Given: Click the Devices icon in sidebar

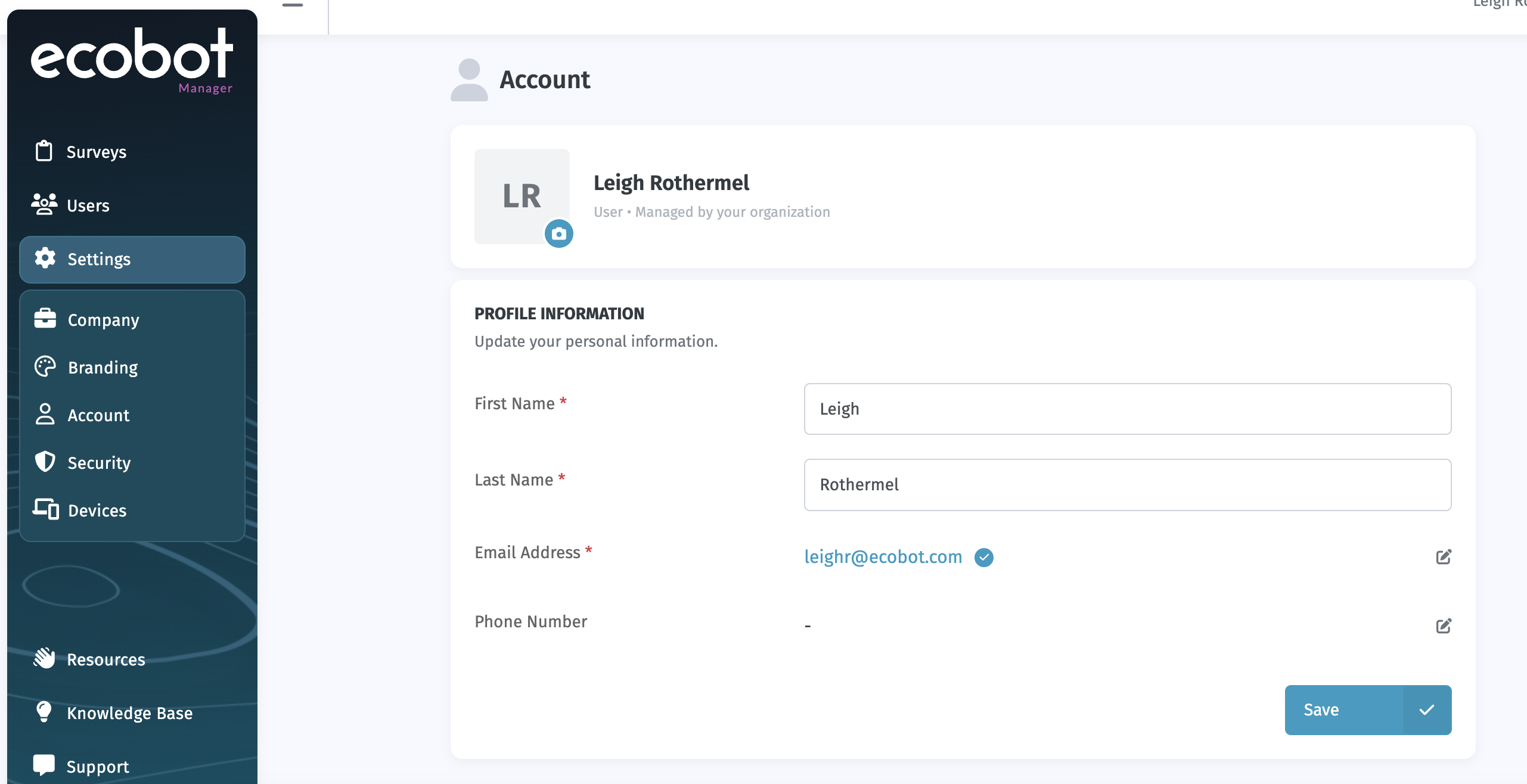Looking at the screenshot, I should (x=45, y=509).
